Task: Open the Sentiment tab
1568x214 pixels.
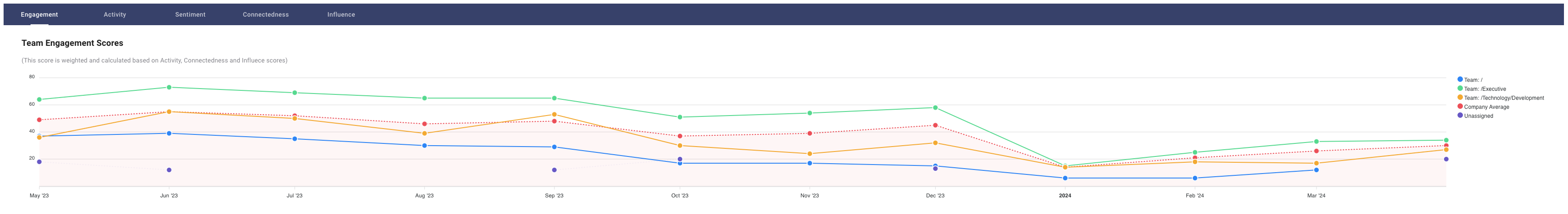Action: (190, 15)
